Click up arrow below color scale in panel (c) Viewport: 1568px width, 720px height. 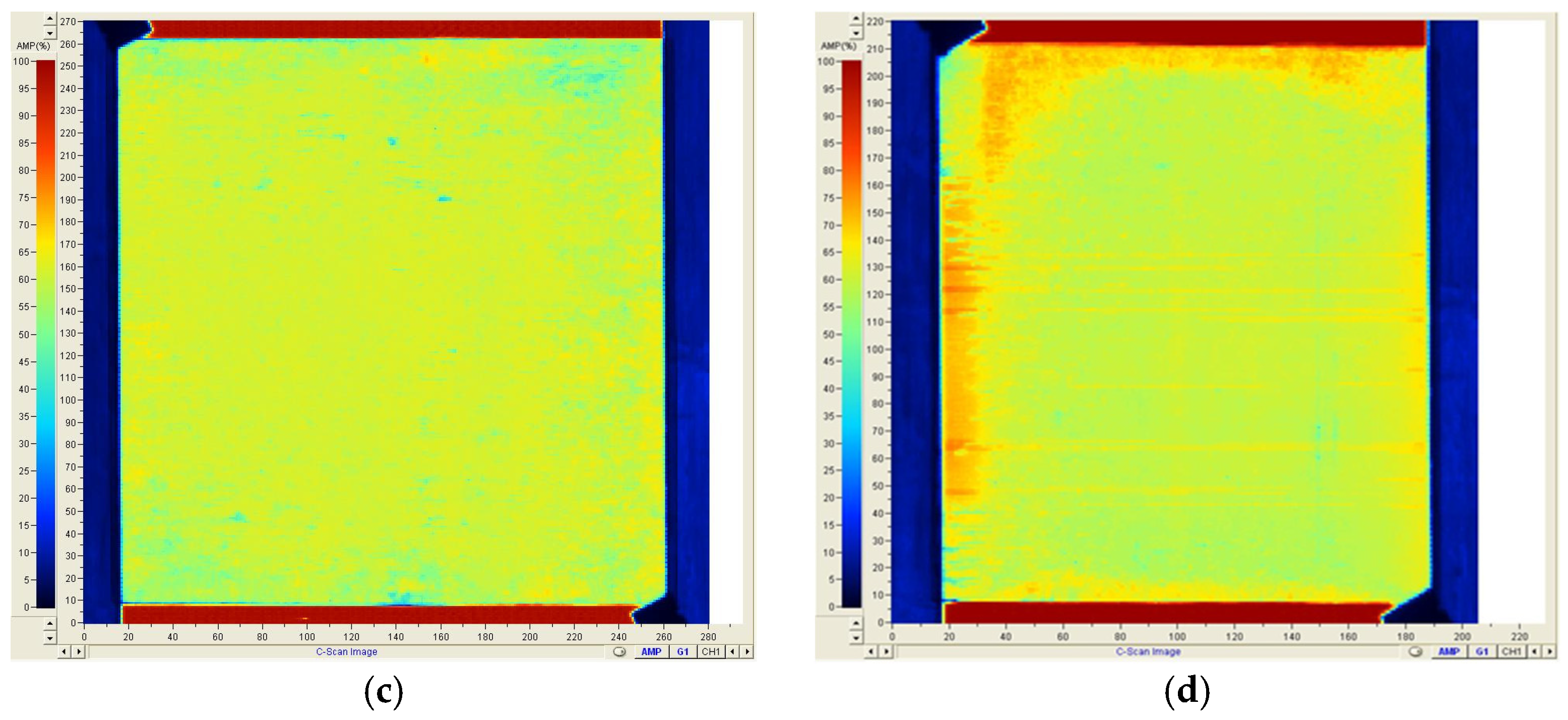click(50, 624)
